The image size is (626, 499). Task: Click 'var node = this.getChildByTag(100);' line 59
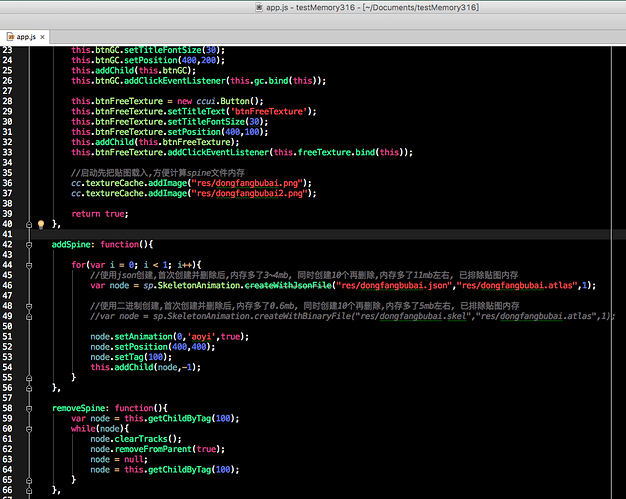click(x=155, y=419)
